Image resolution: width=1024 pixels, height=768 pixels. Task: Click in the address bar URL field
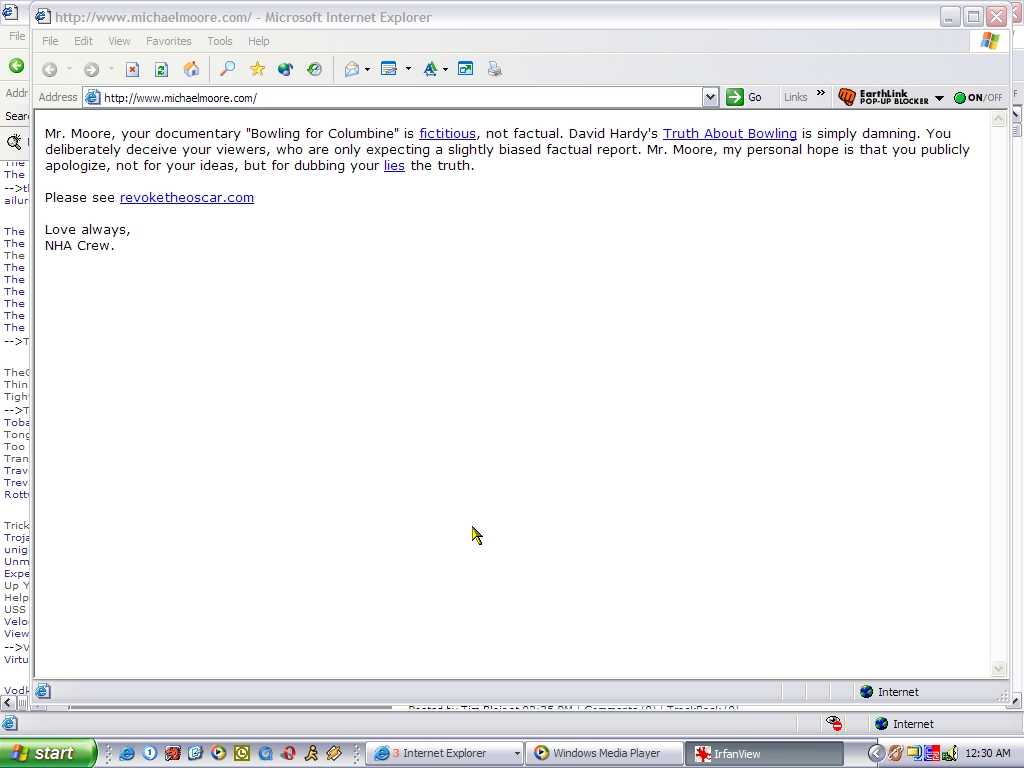click(400, 97)
